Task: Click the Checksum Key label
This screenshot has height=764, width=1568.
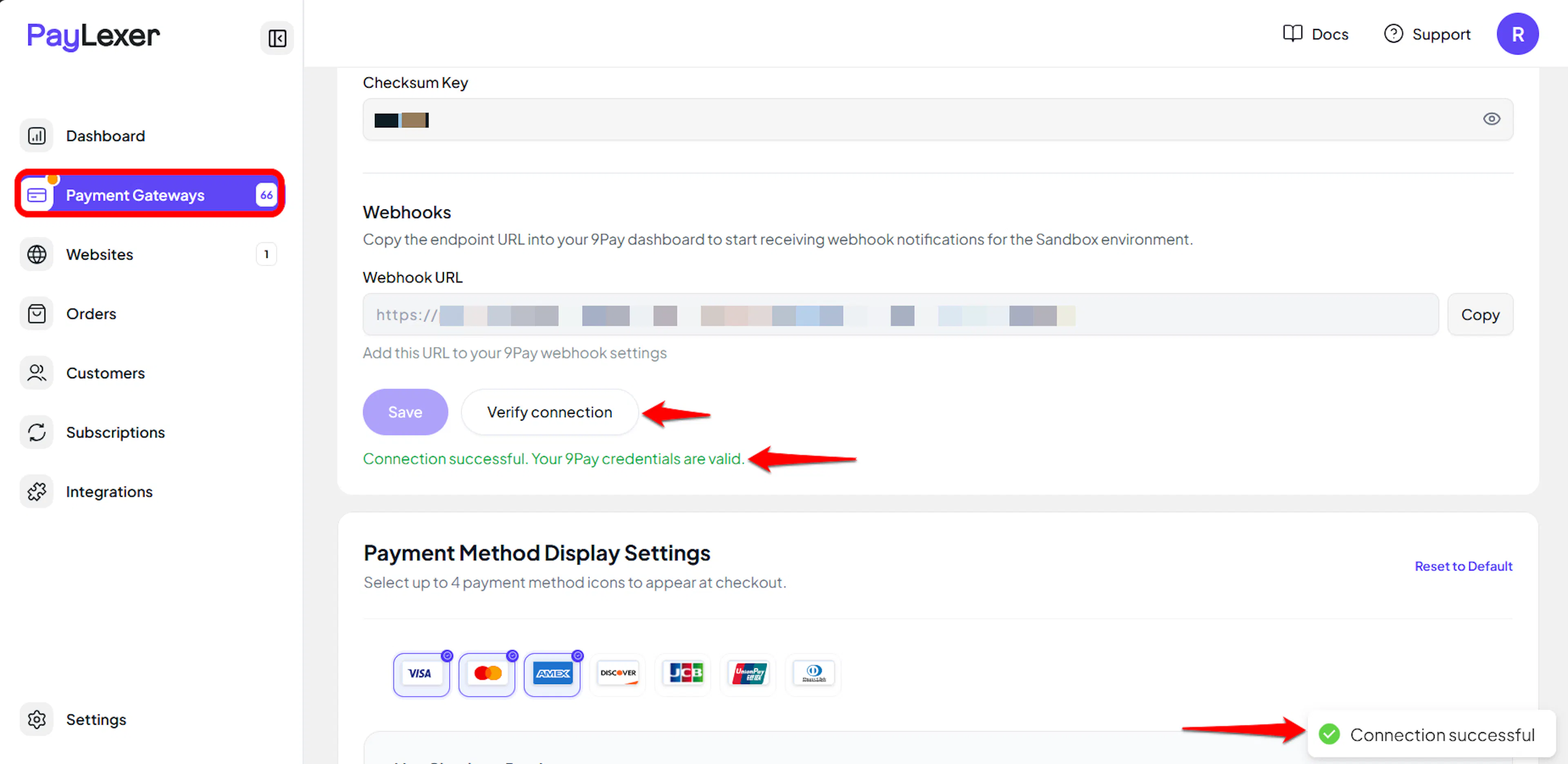Action: point(415,83)
